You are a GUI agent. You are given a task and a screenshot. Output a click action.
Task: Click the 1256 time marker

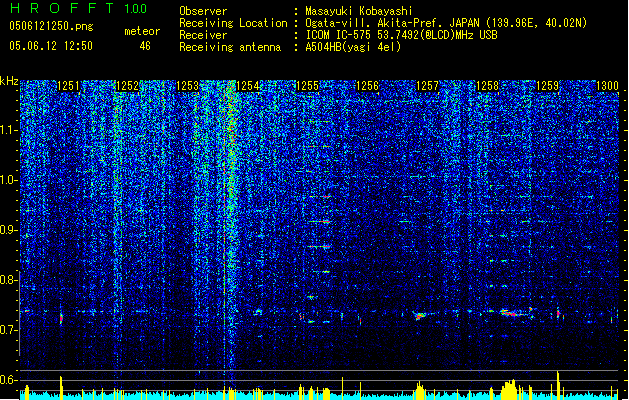[367, 86]
